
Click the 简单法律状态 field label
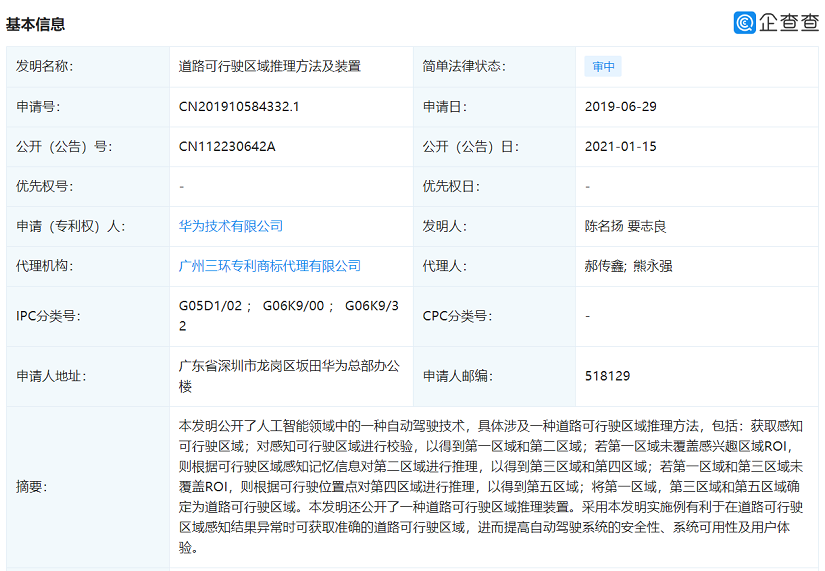point(464,66)
